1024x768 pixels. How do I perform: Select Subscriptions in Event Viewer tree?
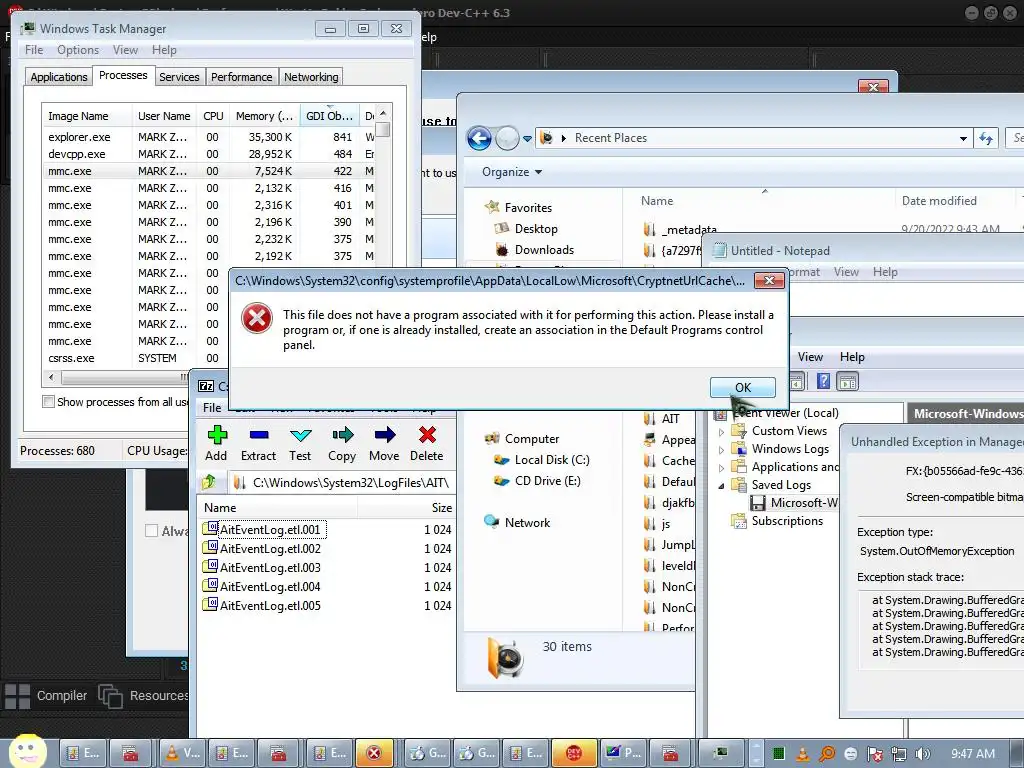click(x=787, y=520)
